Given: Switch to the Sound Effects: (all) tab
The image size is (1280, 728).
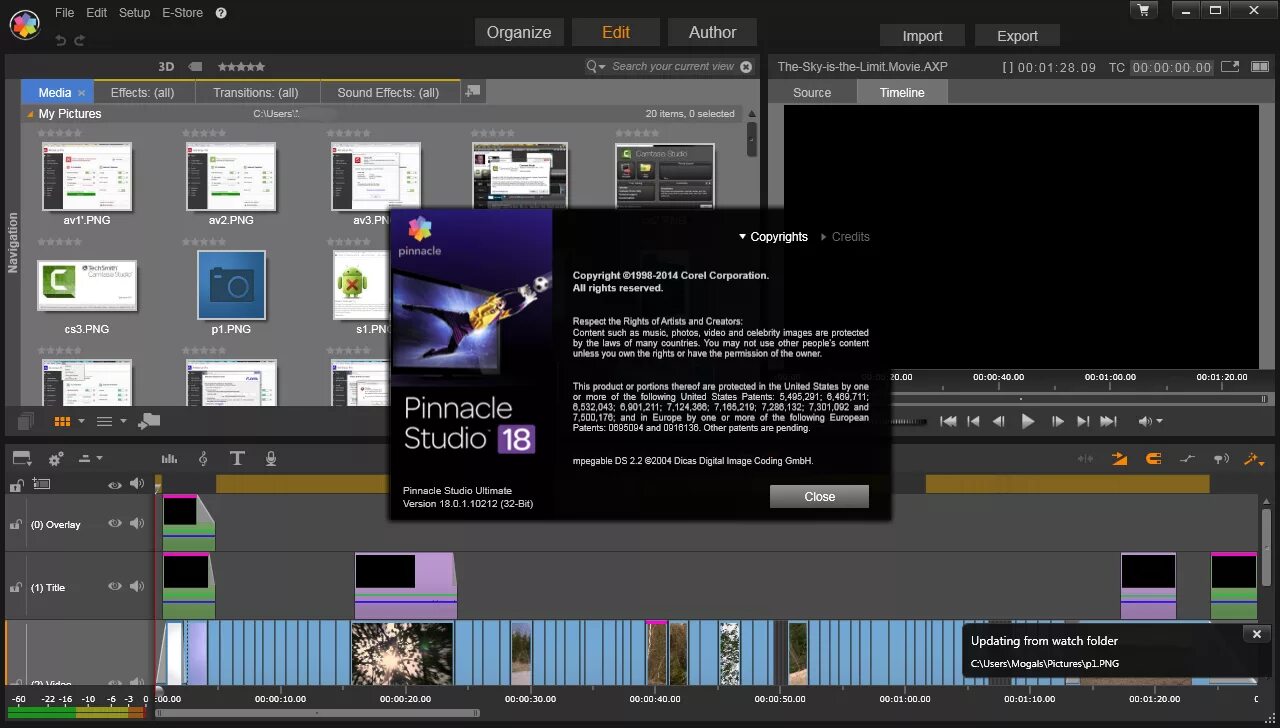Looking at the screenshot, I should click(x=388, y=92).
